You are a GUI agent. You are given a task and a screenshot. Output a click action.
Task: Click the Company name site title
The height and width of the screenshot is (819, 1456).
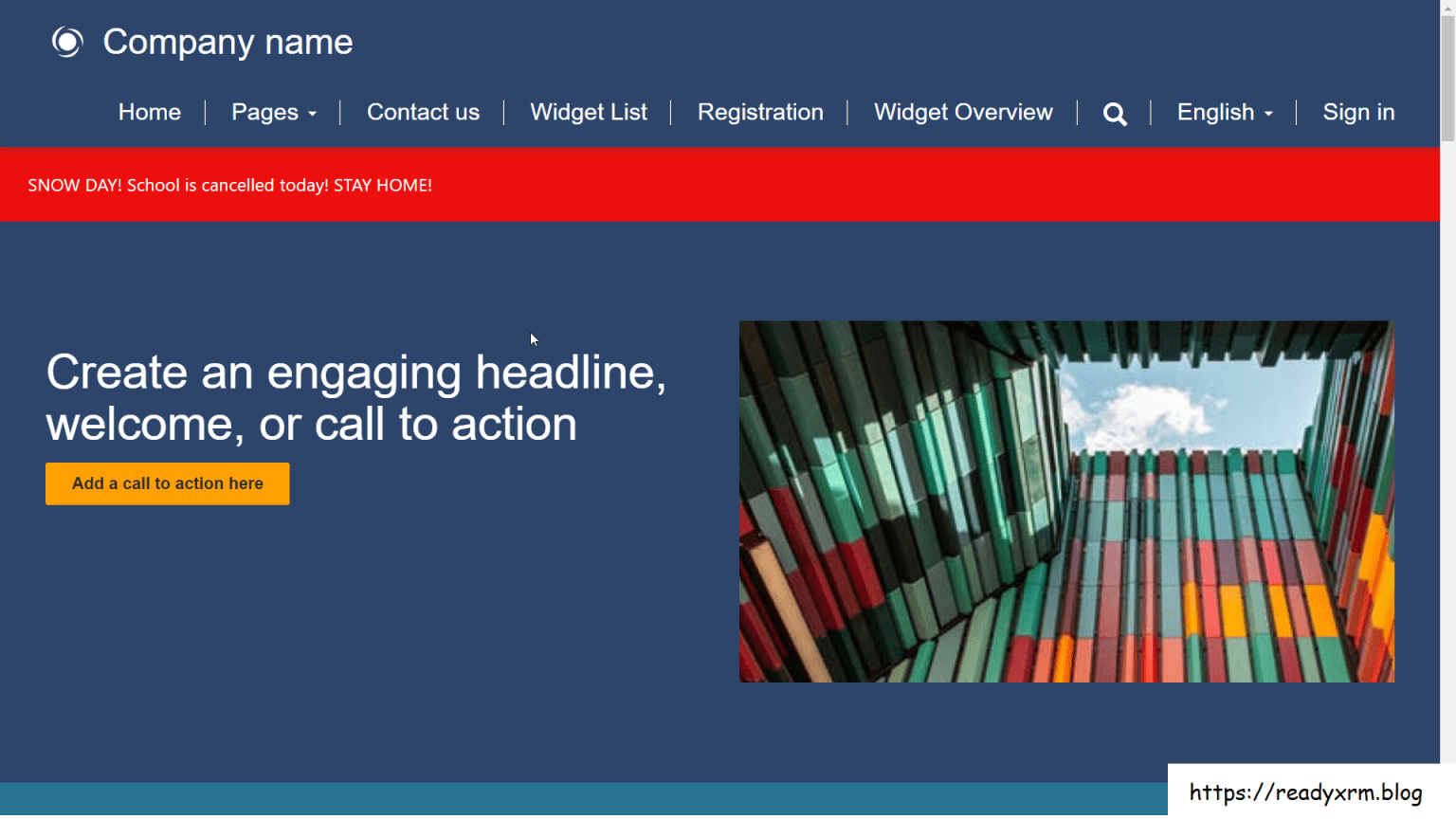(x=227, y=42)
